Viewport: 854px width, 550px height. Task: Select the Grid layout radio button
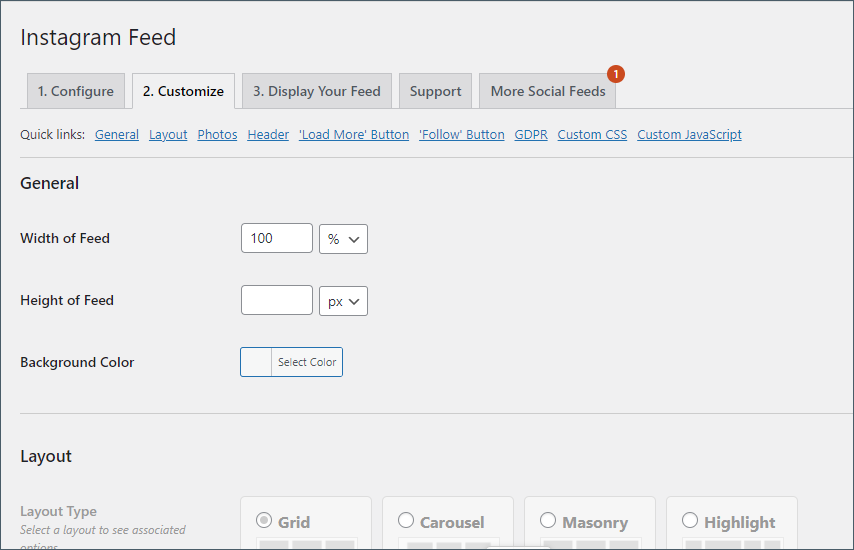[x=264, y=521]
